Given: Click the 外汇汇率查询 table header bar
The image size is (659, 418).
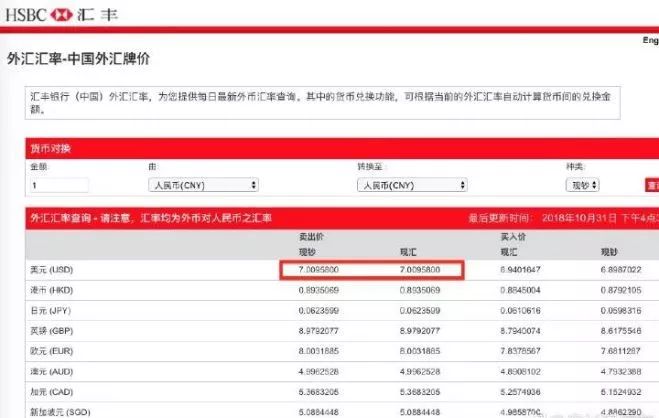Looking at the screenshot, I should (342, 218).
